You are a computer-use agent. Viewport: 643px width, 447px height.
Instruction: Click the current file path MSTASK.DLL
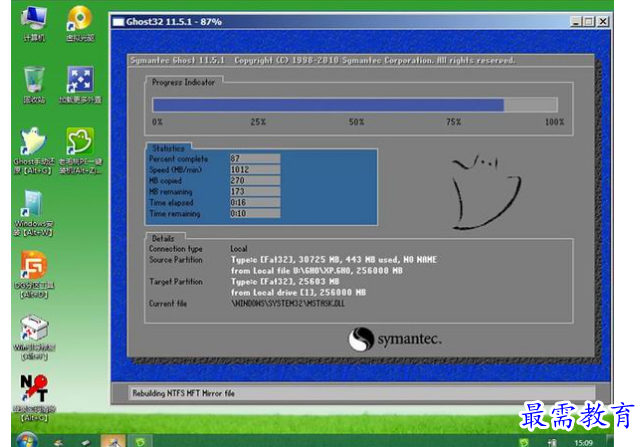288,304
